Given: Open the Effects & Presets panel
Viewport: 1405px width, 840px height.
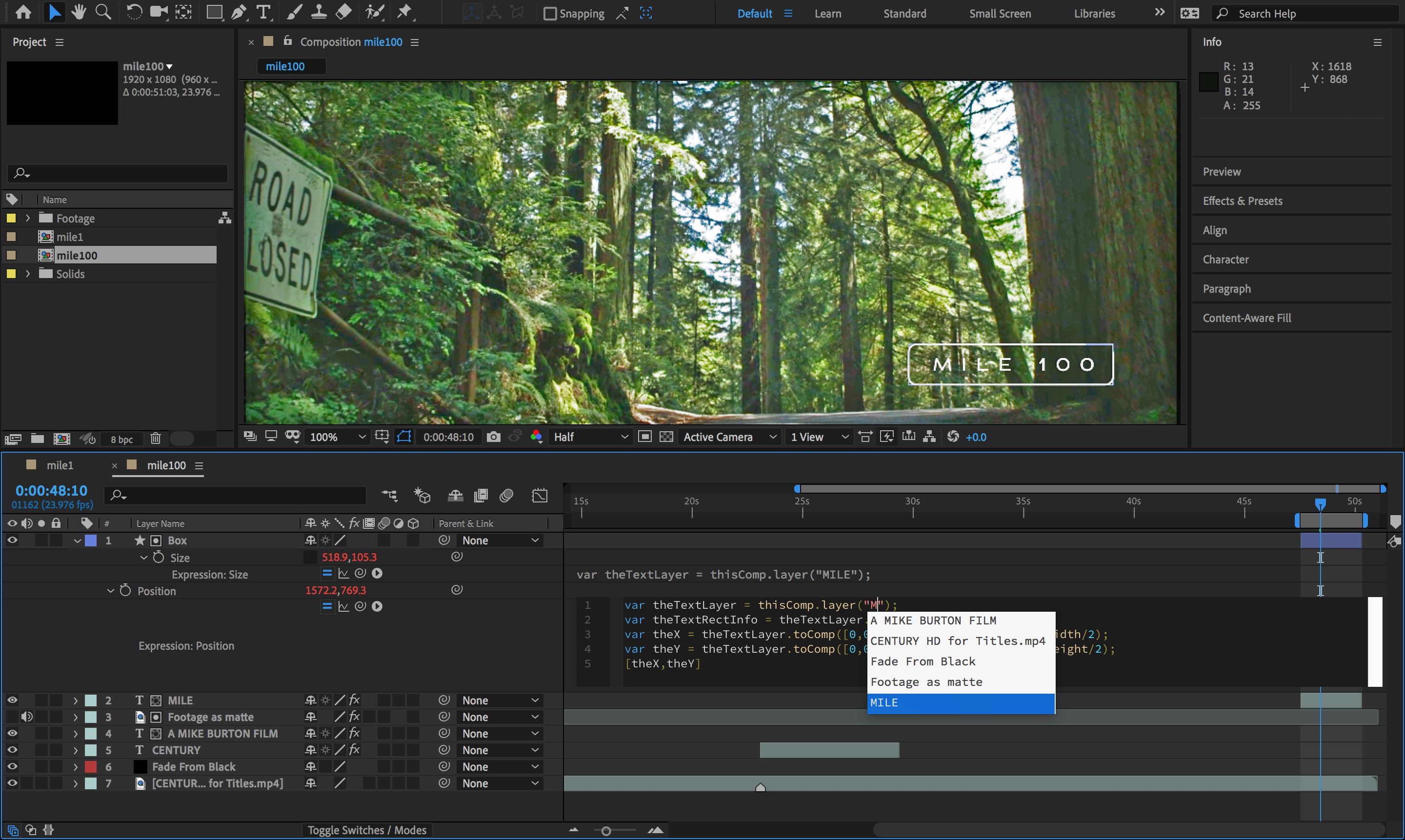Looking at the screenshot, I should click(x=1243, y=201).
